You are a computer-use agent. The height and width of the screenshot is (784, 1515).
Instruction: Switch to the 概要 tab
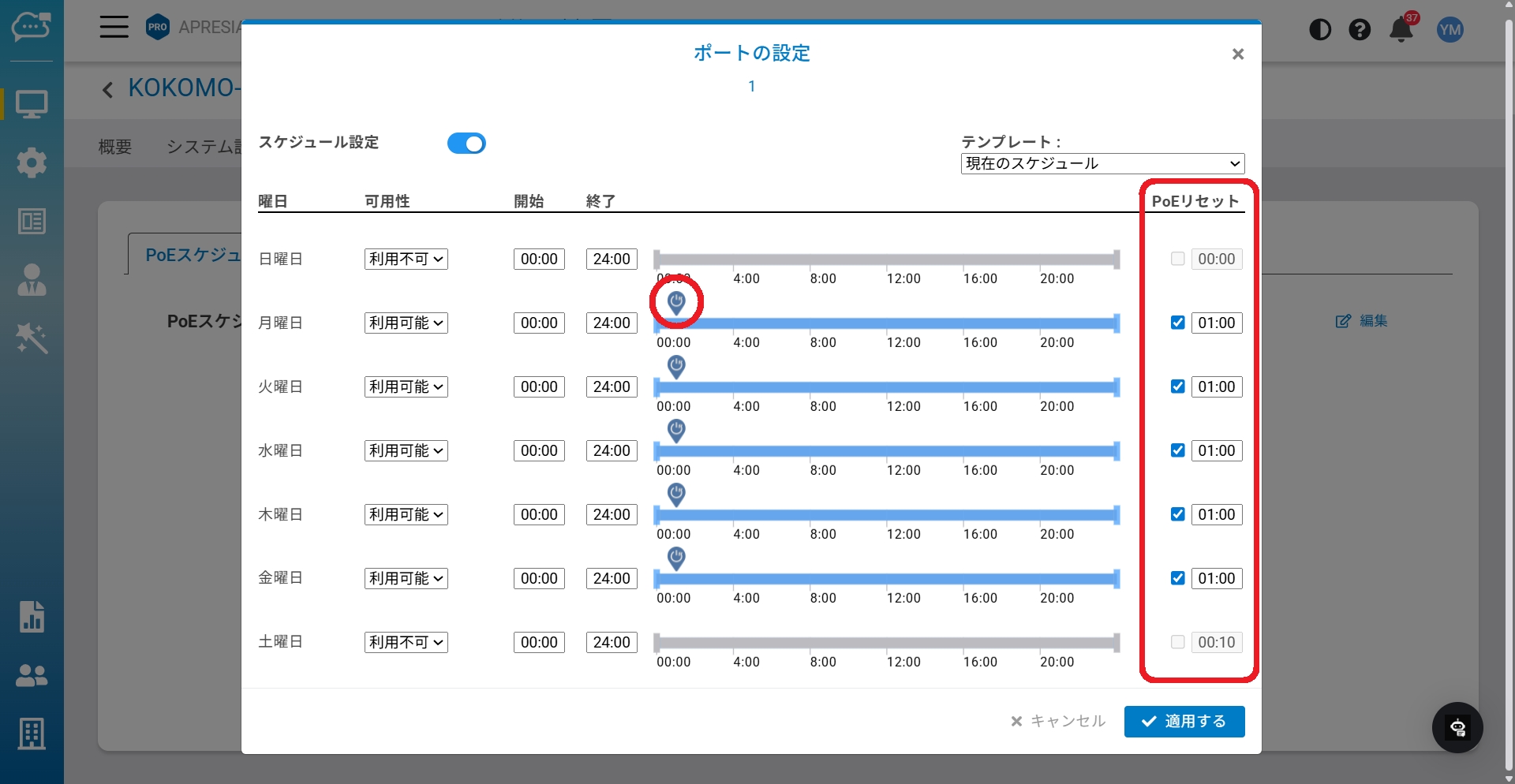115,147
